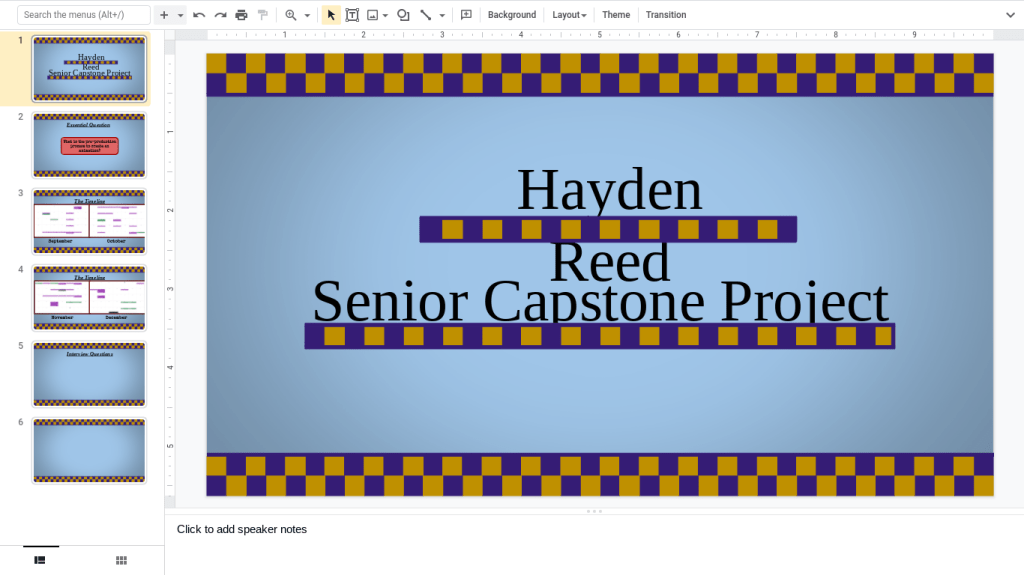Expand the Line tool dropdown arrow
This screenshot has height=575, width=1024.
(x=442, y=15)
